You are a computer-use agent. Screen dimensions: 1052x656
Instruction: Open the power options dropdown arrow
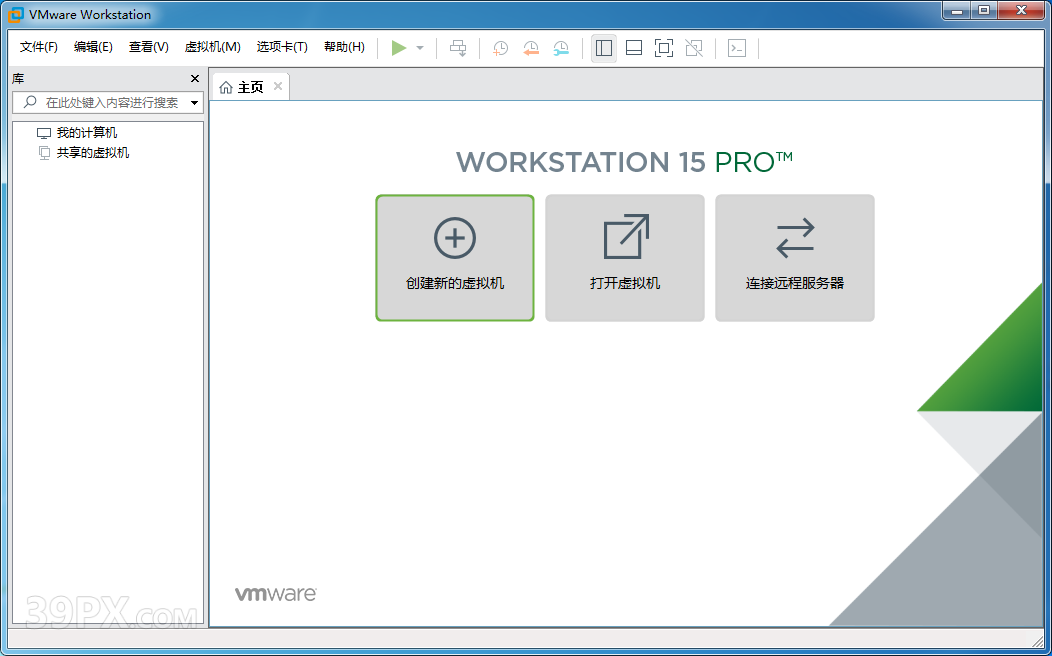[420, 48]
